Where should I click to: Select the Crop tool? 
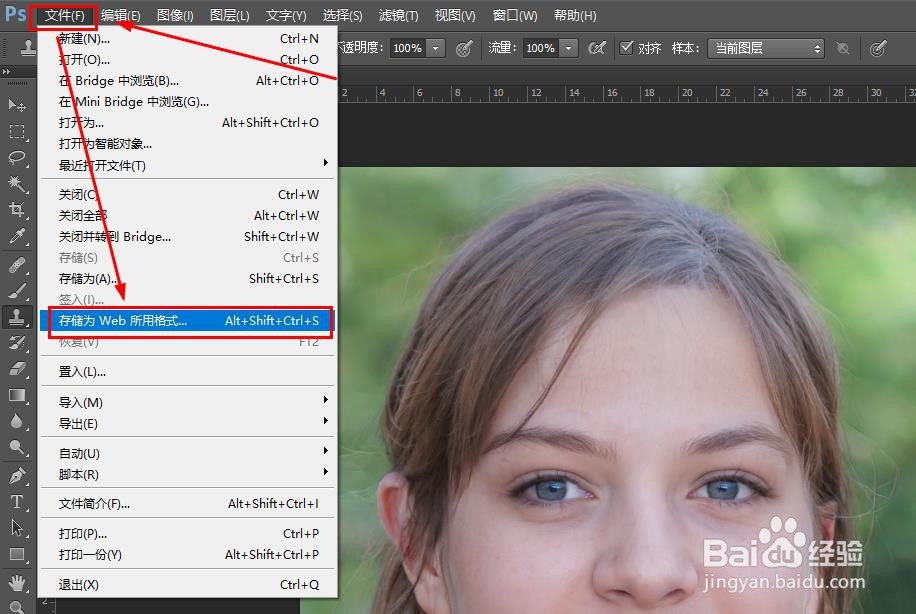coord(16,209)
